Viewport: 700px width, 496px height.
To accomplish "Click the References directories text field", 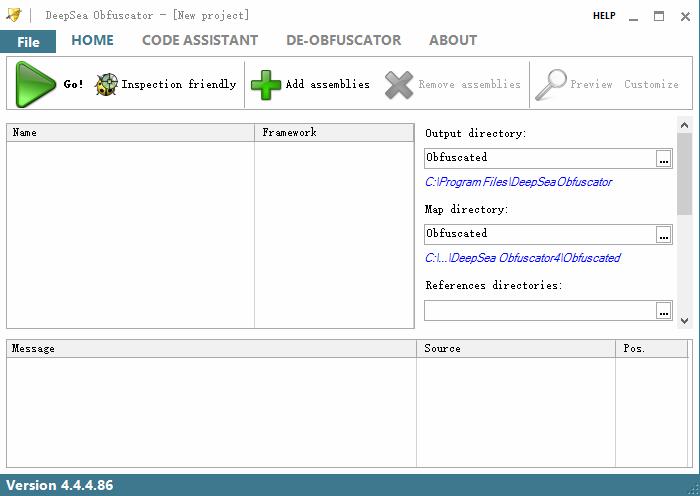I will tap(540, 310).
